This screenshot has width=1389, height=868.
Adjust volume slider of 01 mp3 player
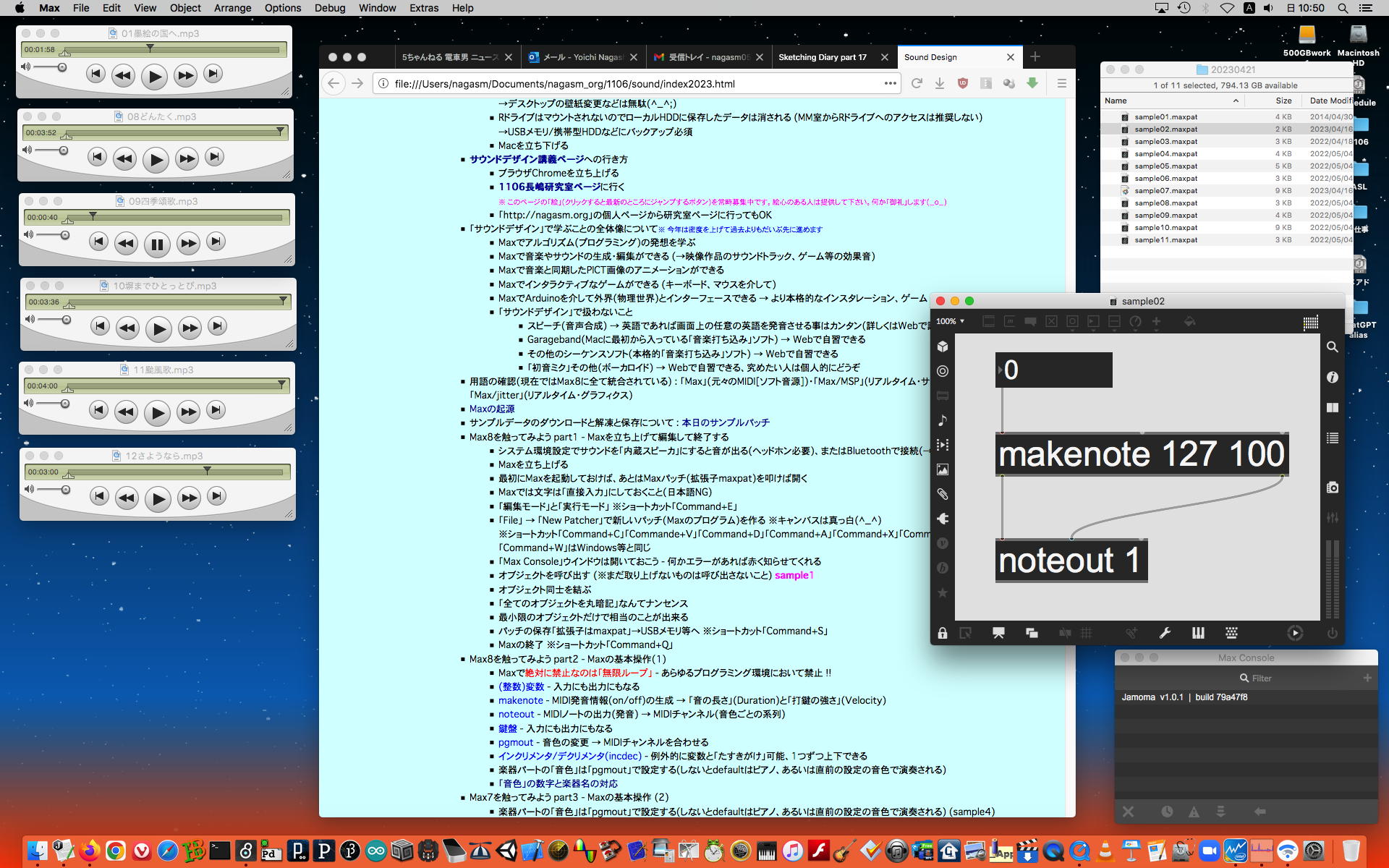point(61,67)
